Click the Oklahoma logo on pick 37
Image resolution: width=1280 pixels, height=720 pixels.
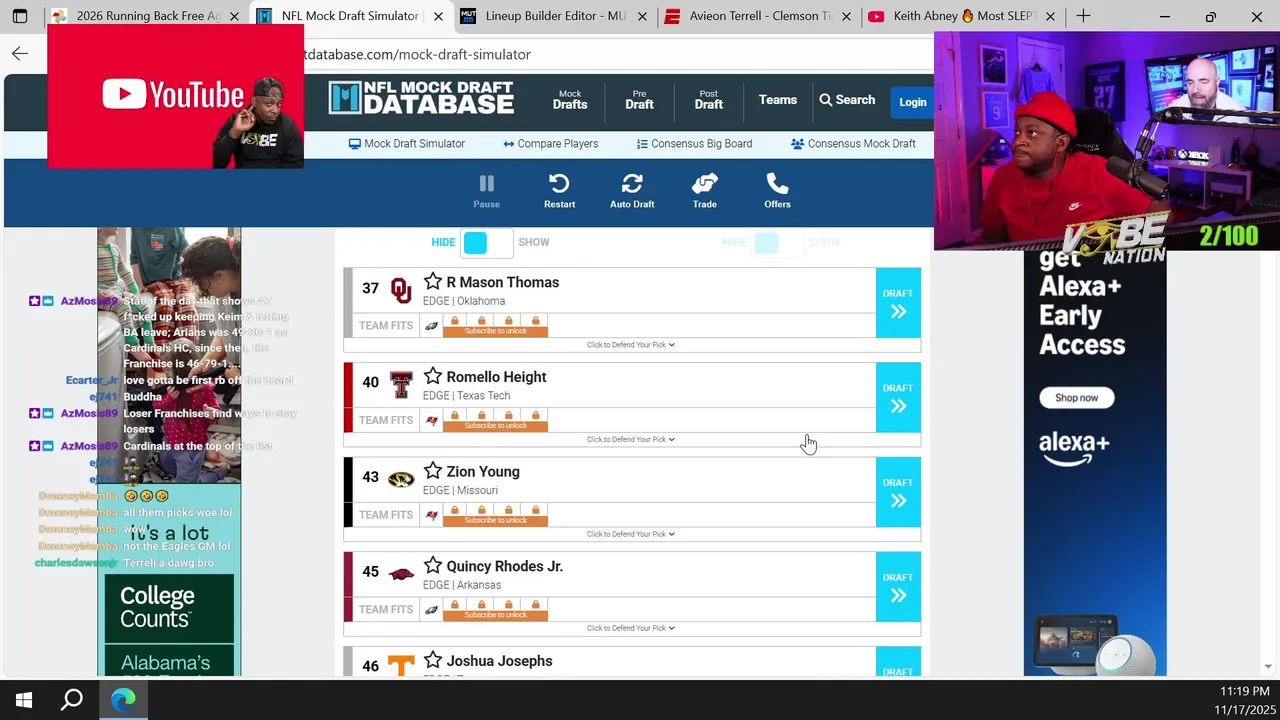(401, 290)
